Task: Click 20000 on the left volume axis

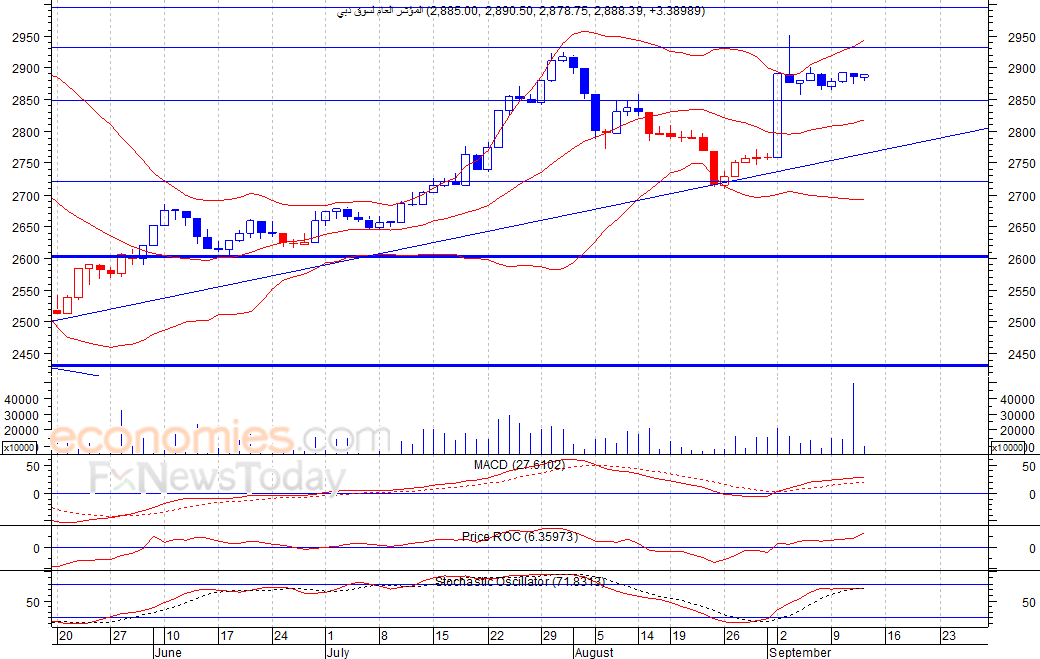Action: point(22,431)
